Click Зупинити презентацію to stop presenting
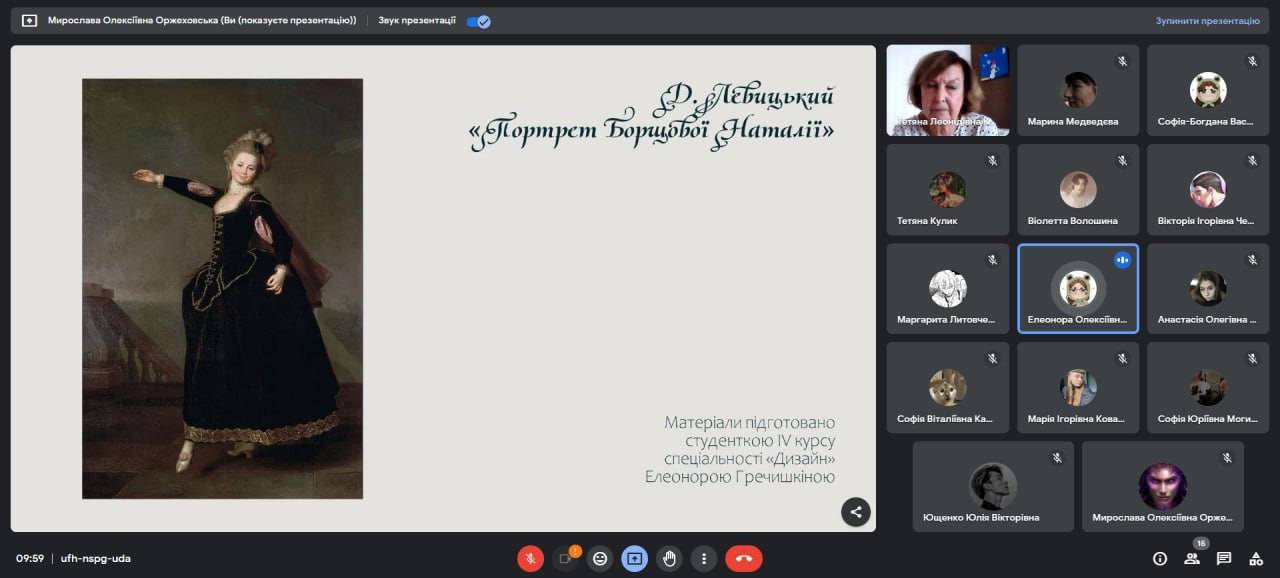Screen dimensions: 1280x578 1207,21
